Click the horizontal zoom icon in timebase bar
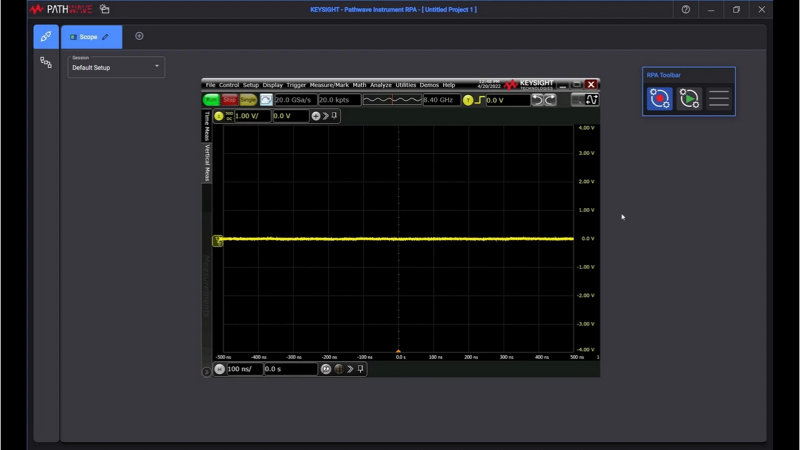This screenshot has height=450, width=800. 326,369
